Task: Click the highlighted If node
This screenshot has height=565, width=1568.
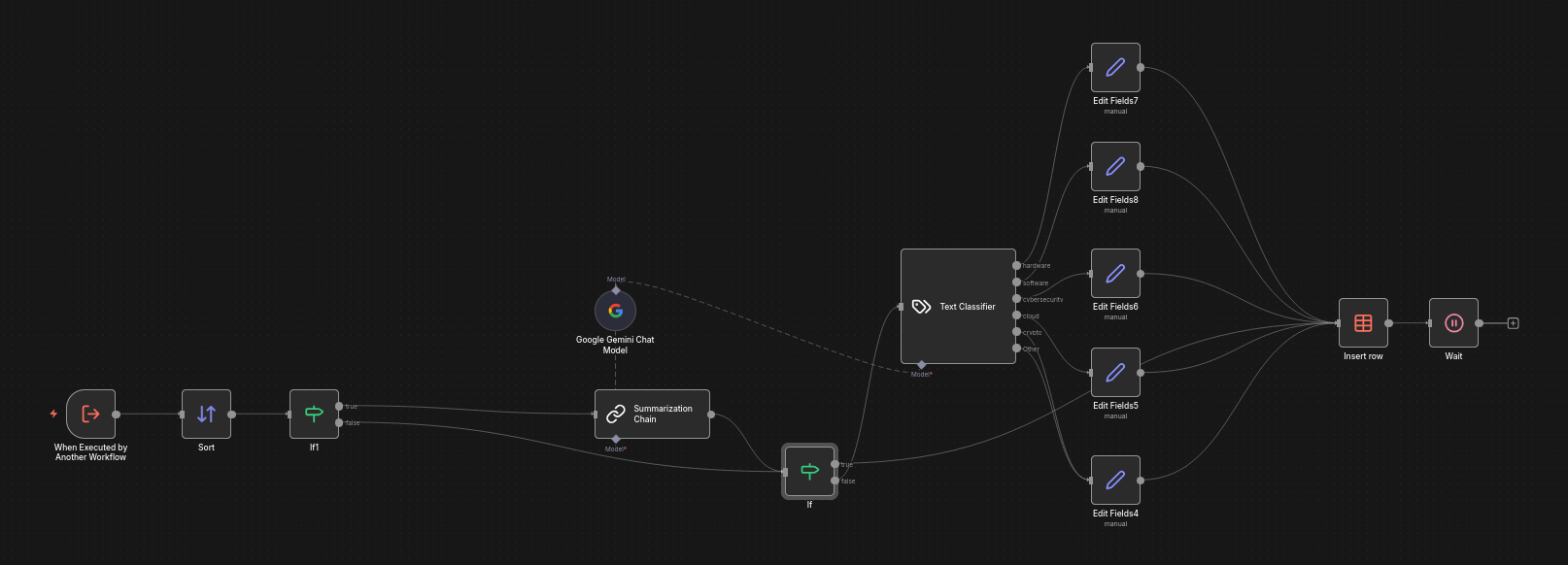Action: pos(809,471)
